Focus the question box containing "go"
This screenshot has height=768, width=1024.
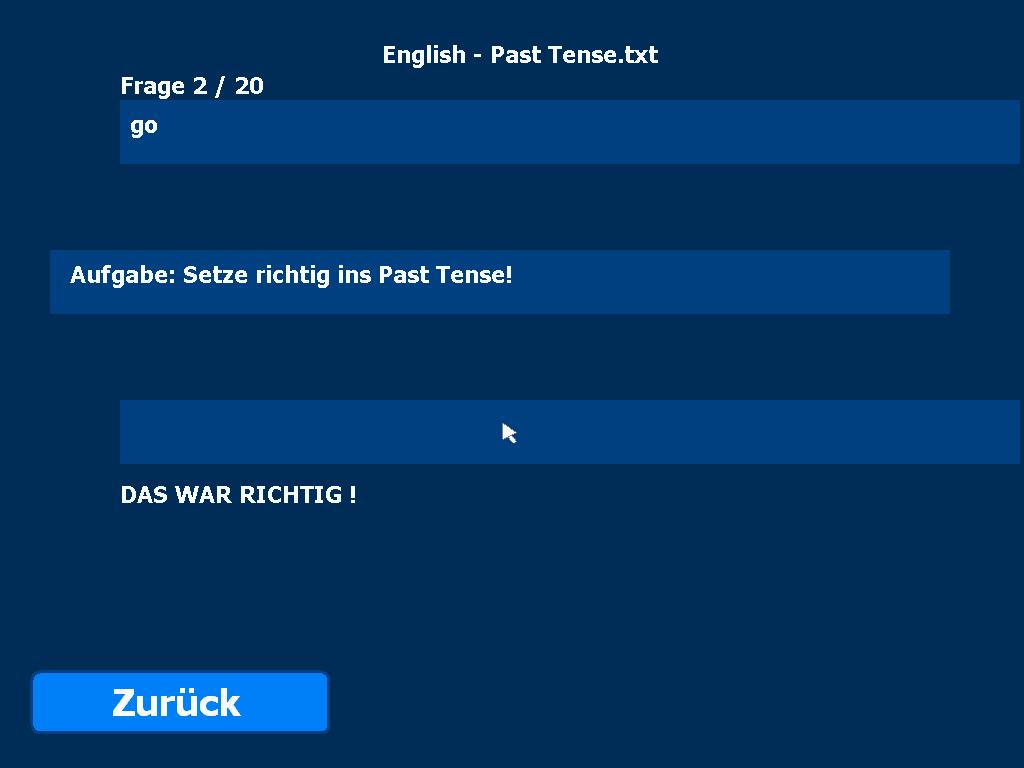(569, 132)
